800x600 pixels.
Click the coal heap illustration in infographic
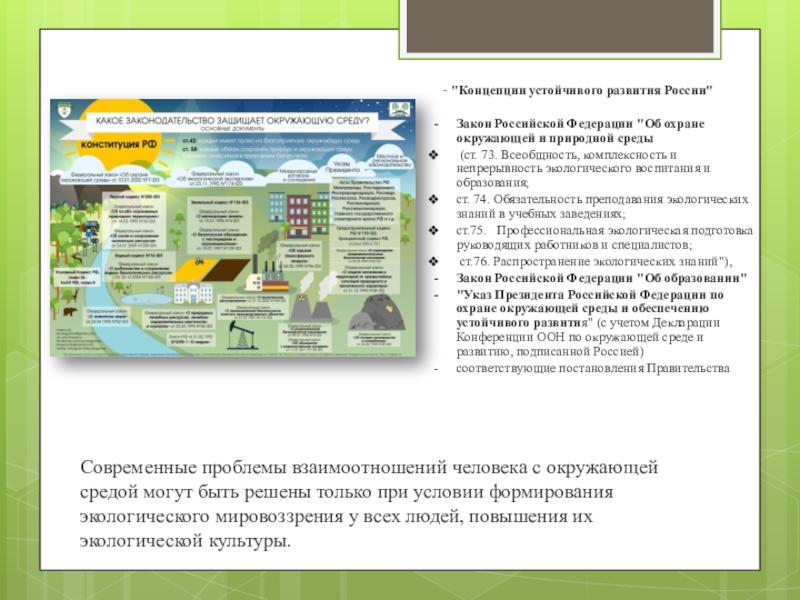coord(377,312)
